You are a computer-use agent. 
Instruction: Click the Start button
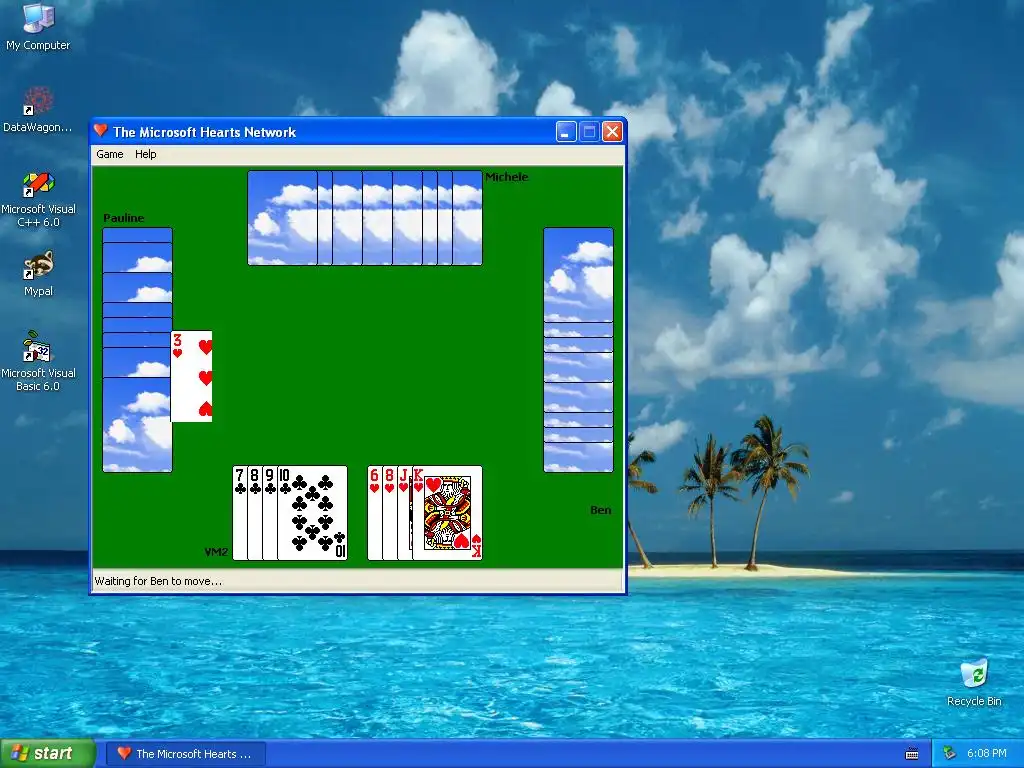click(x=48, y=753)
